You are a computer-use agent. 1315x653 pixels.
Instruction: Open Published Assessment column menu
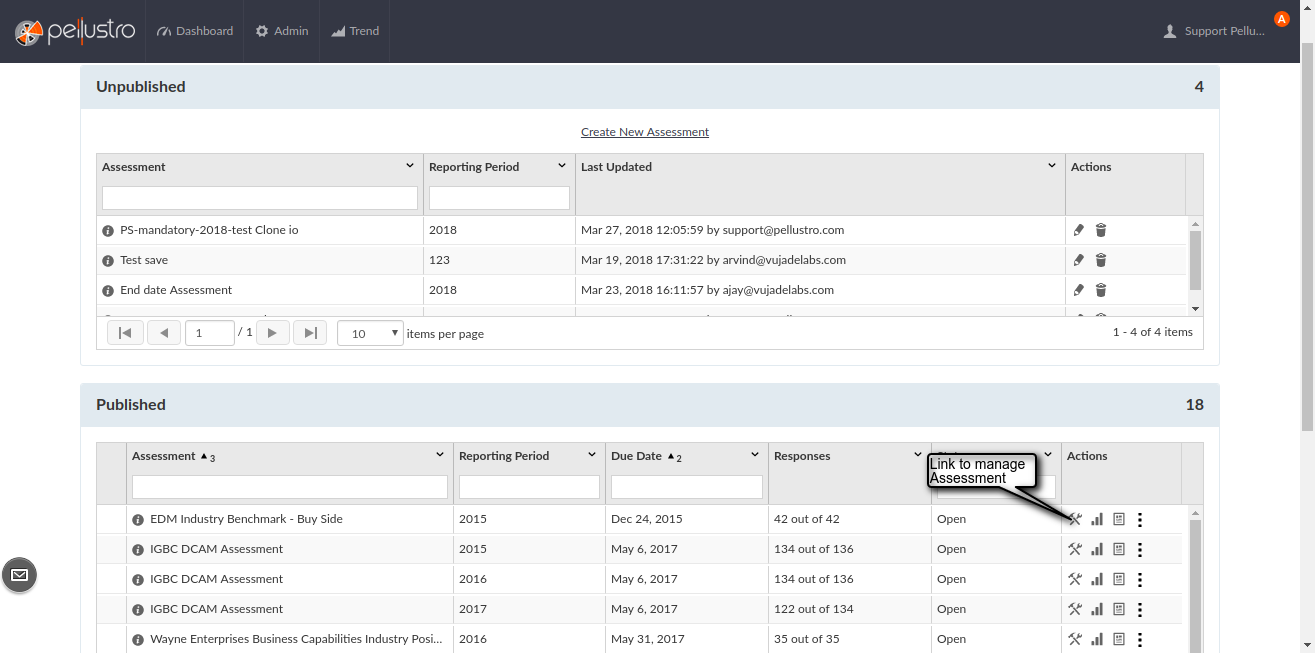coord(440,455)
